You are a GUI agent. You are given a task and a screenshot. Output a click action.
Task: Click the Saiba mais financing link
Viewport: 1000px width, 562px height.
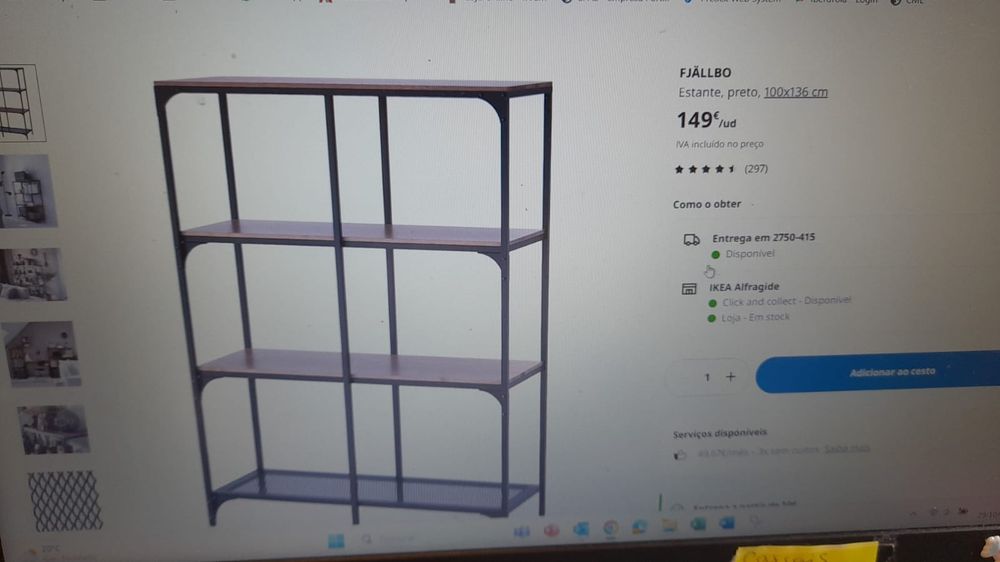tap(846, 449)
